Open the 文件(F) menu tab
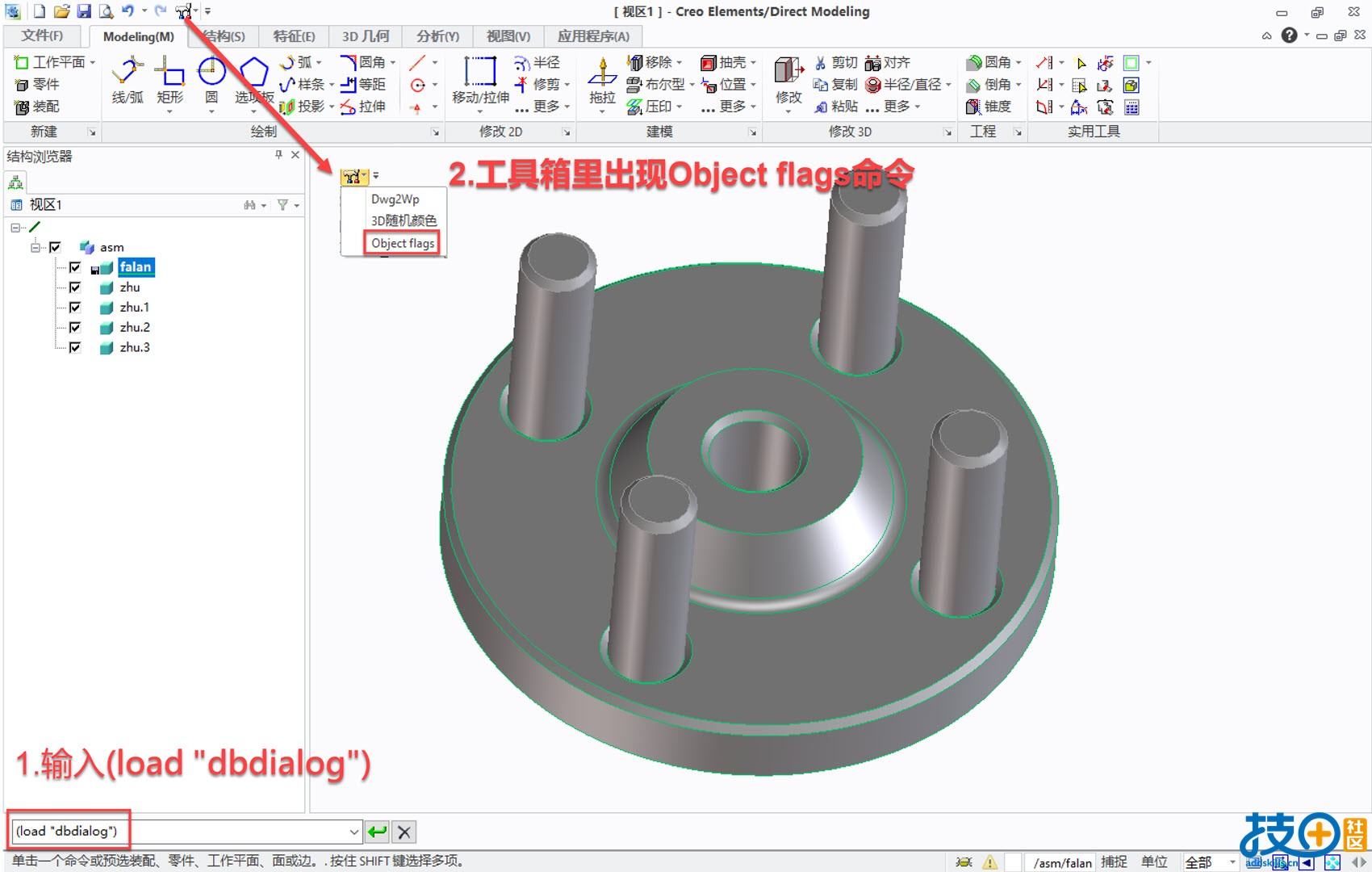This screenshot has height=872, width=1372. tap(42, 36)
